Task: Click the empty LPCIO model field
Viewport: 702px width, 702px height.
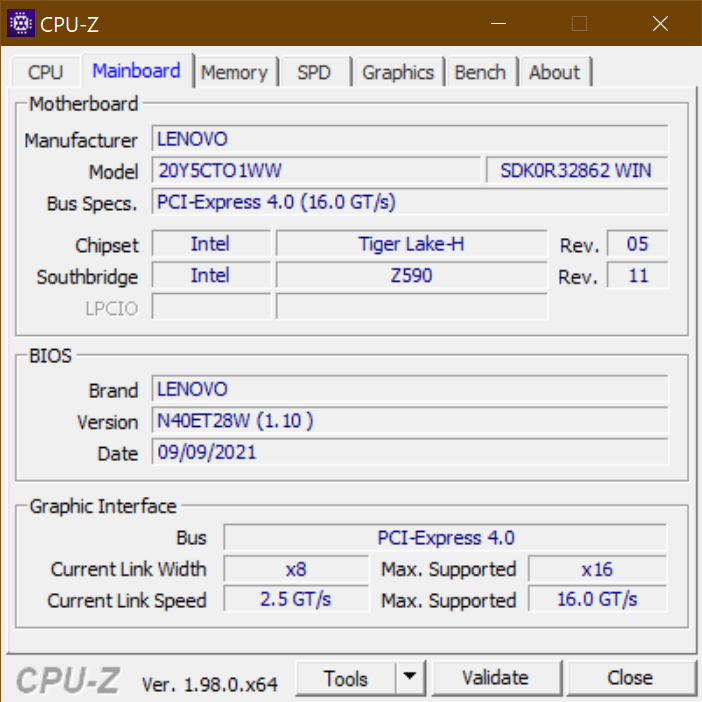Action: (x=411, y=307)
